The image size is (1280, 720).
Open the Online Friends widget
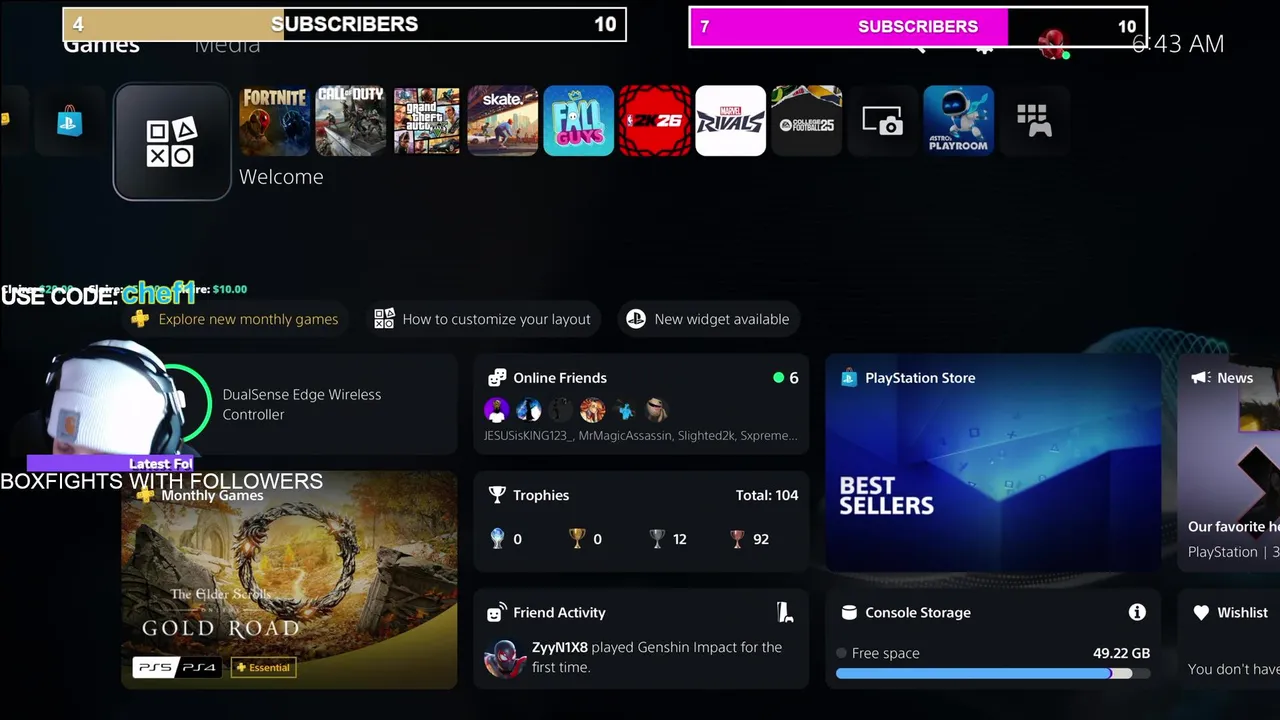(x=641, y=404)
